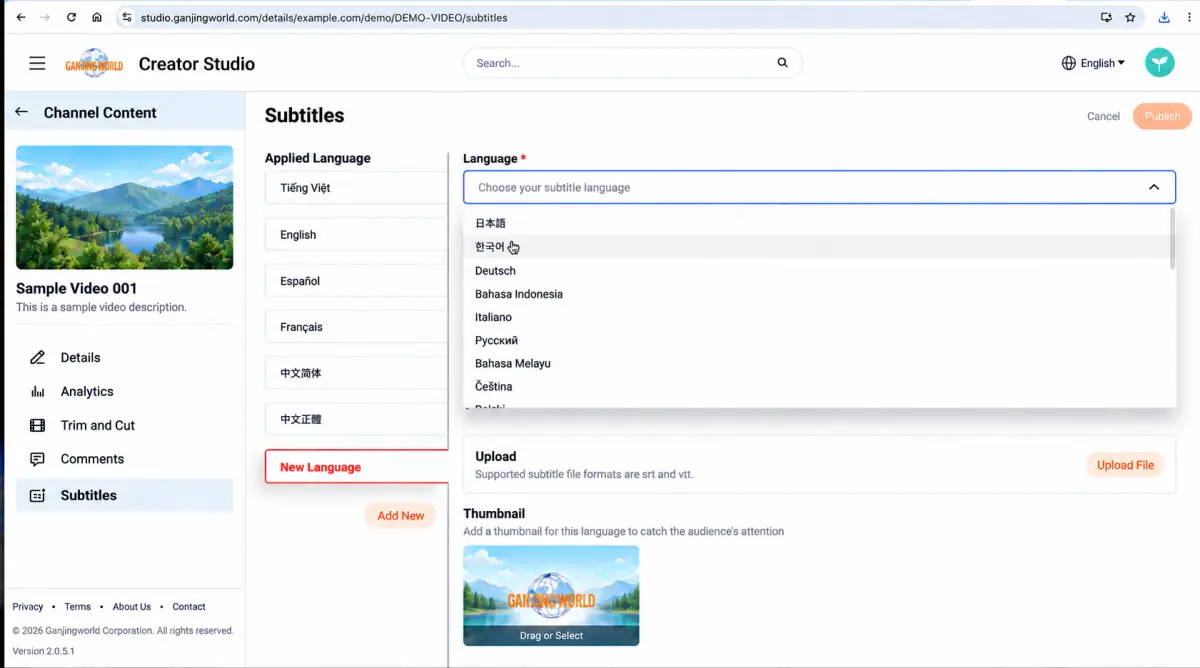Click the browser address bar URL
Viewport: 1200px width, 668px height.
click(324, 17)
